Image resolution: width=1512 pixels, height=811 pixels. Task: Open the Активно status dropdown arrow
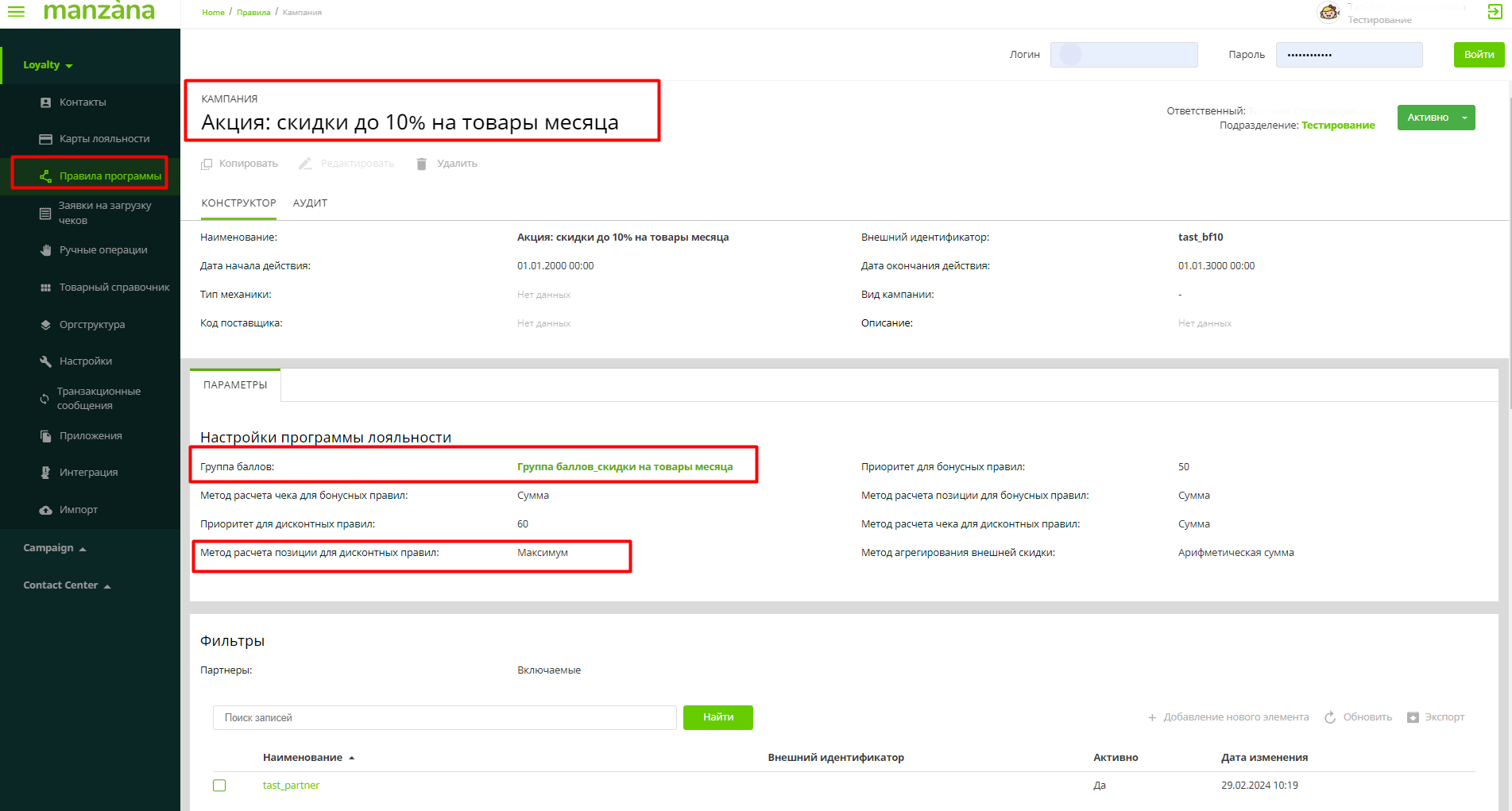coord(1464,118)
